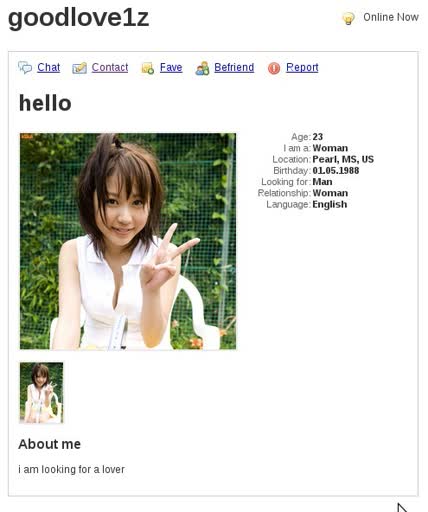Image resolution: width=428 pixels, height=512 pixels.
Task: Click the About me heading
Action: (x=49, y=444)
